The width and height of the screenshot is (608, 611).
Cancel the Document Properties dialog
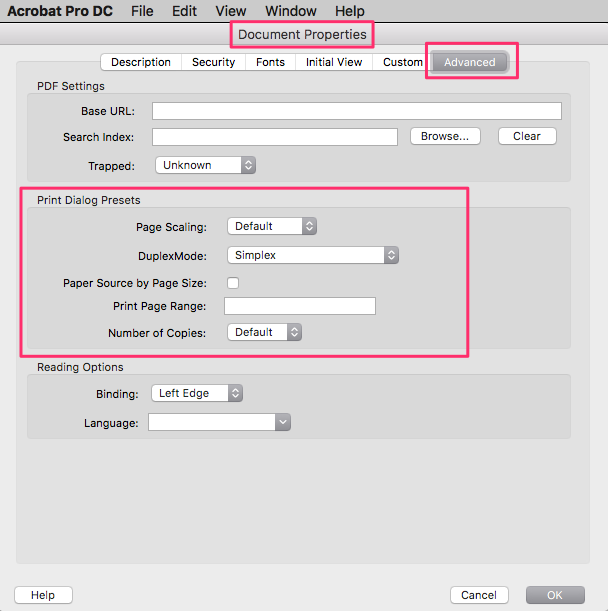coord(479,595)
